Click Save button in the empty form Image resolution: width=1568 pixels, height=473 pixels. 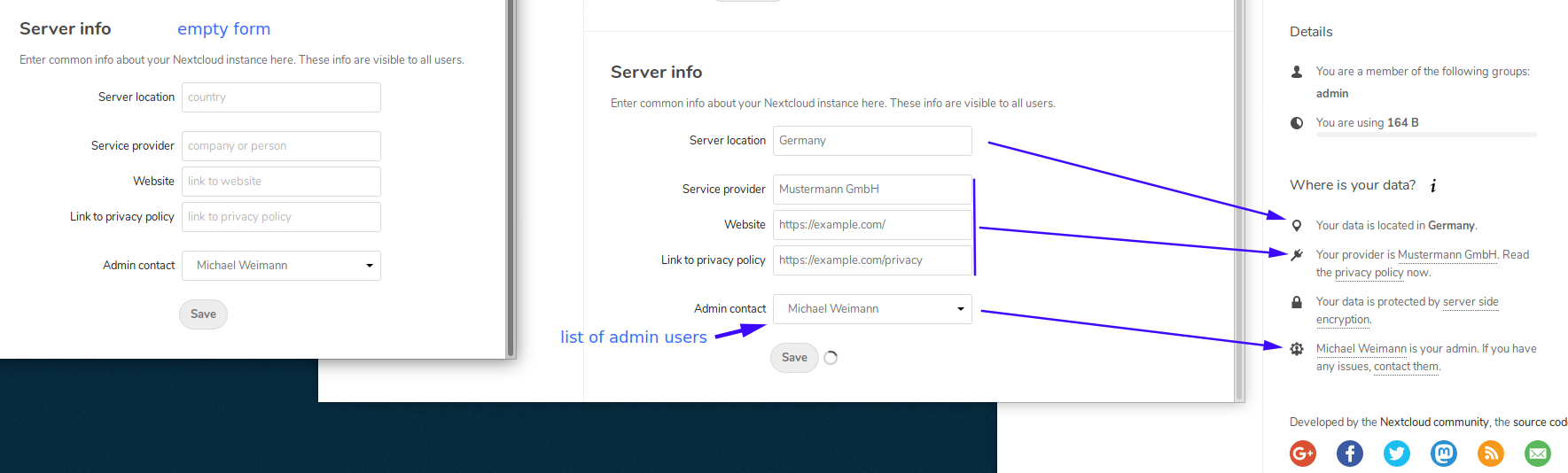[x=203, y=314]
